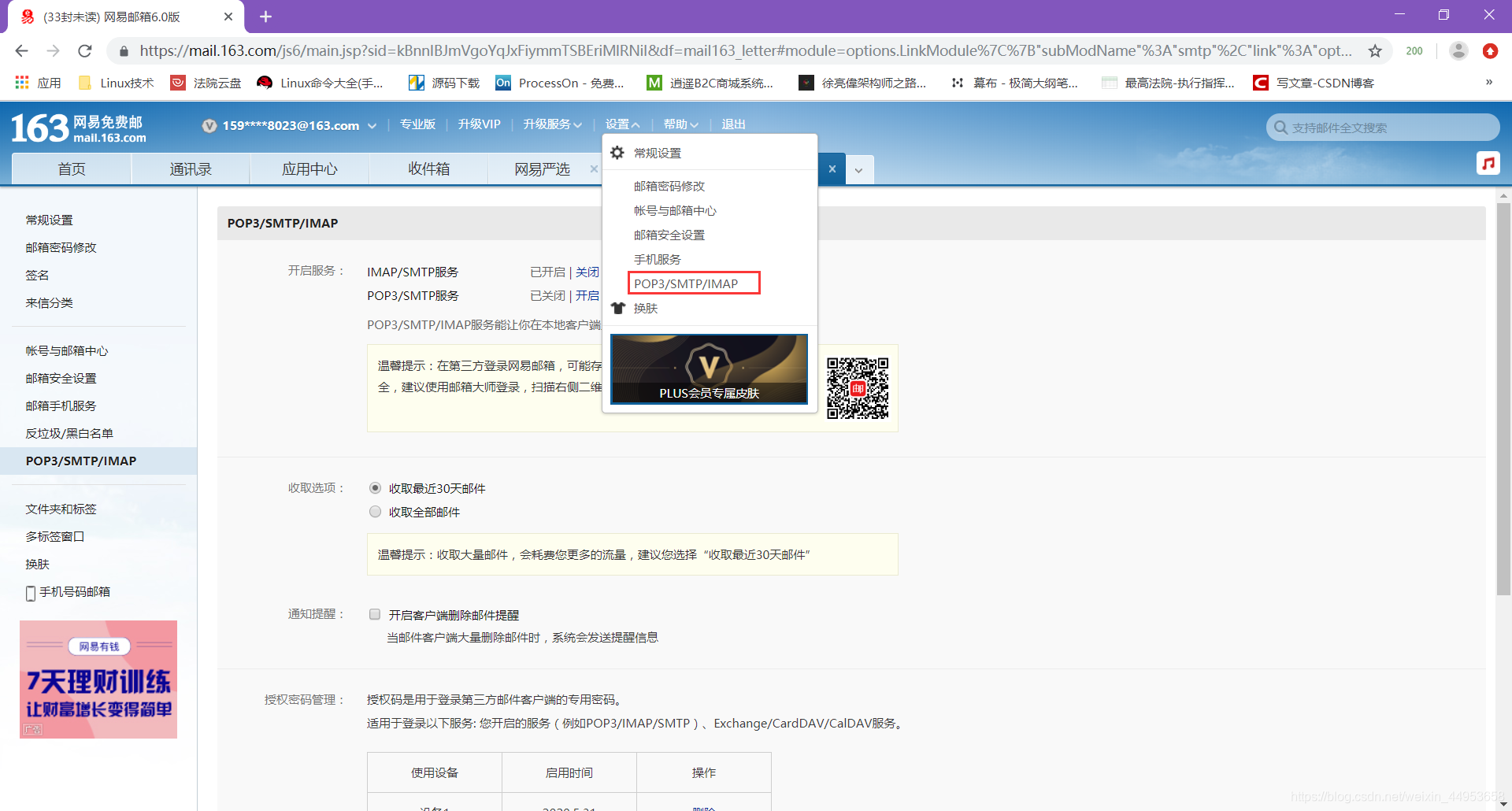Open the browser apps grid icon
This screenshot has height=811, width=1512.
pyautogui.click(x=21, y=82)
